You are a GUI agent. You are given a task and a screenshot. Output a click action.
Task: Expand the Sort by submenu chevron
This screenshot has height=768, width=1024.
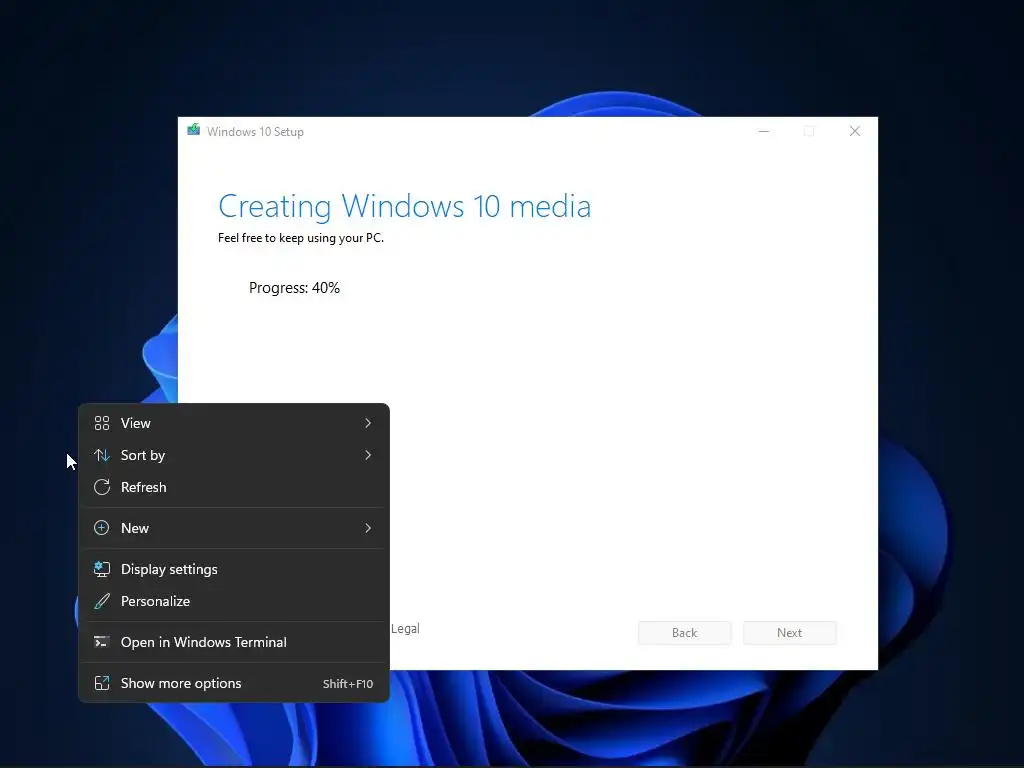click(368, 455)
